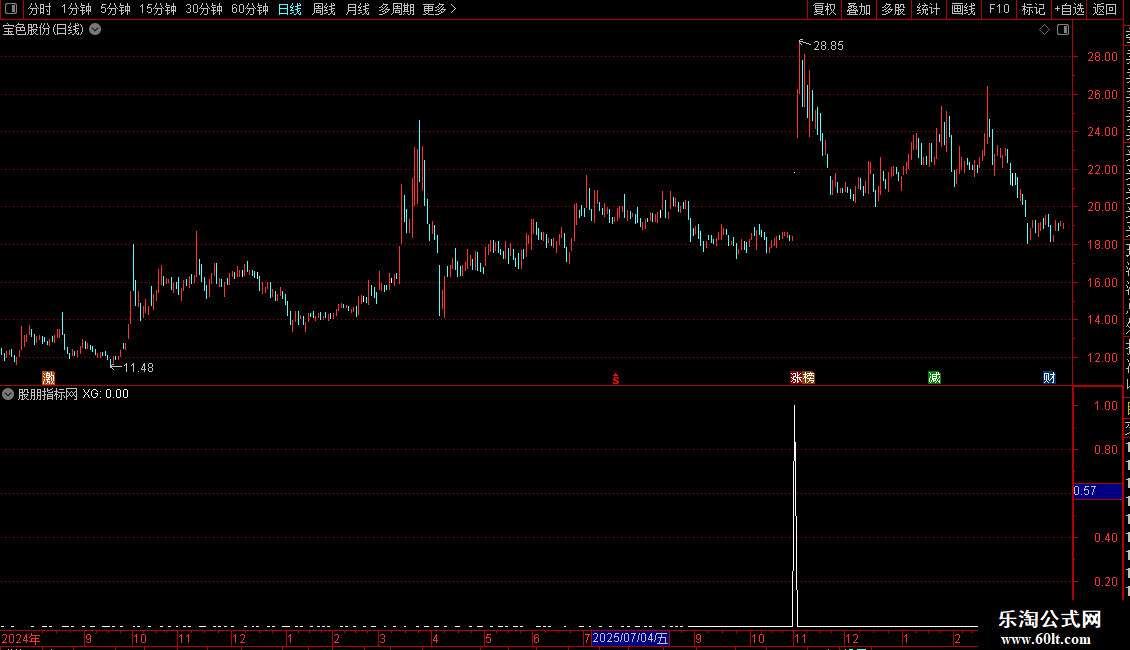1130x650 pixels.
Task: Select the 5分钟 period
Action: tap(115, 9)
